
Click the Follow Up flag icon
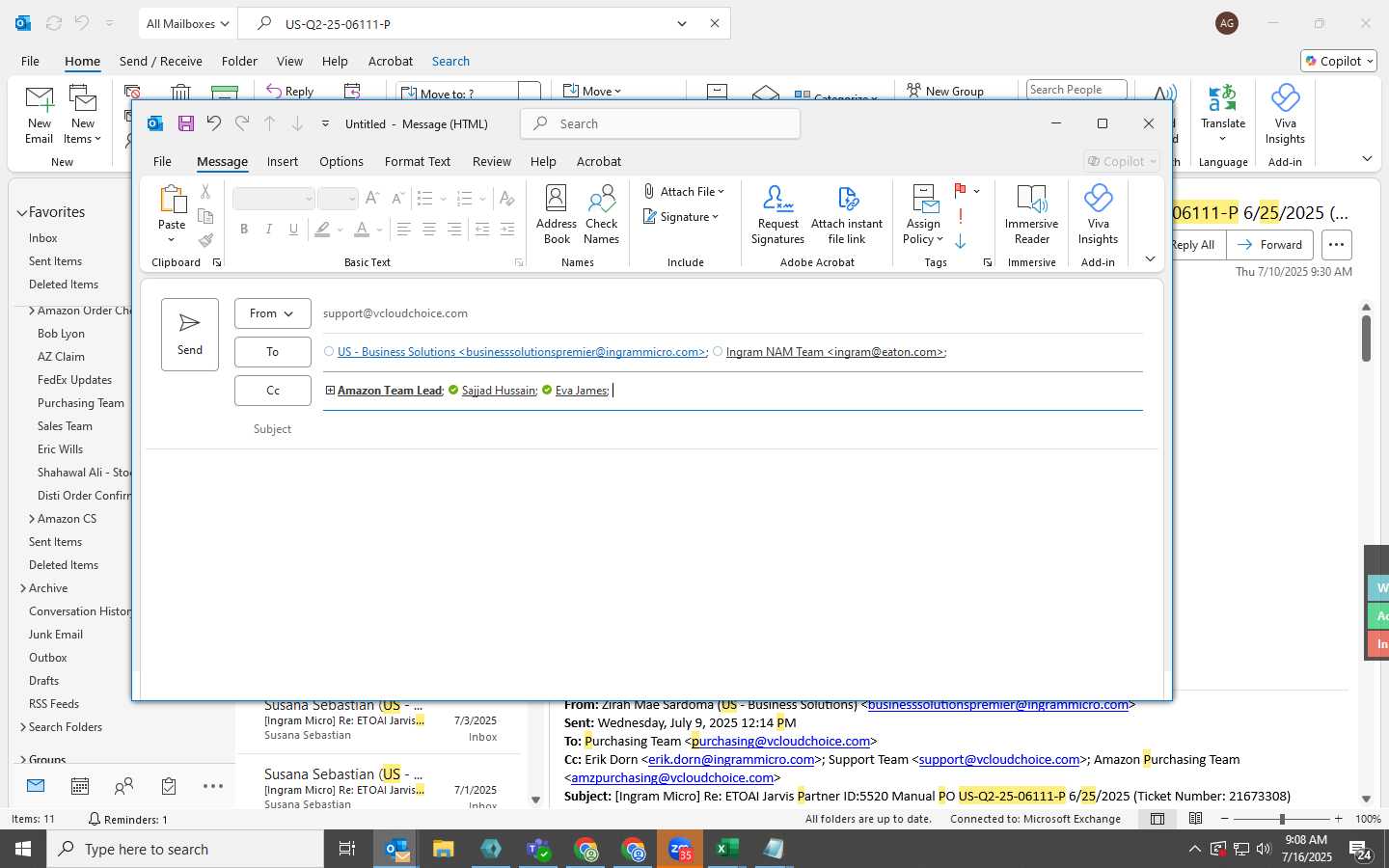click(961, 190)
